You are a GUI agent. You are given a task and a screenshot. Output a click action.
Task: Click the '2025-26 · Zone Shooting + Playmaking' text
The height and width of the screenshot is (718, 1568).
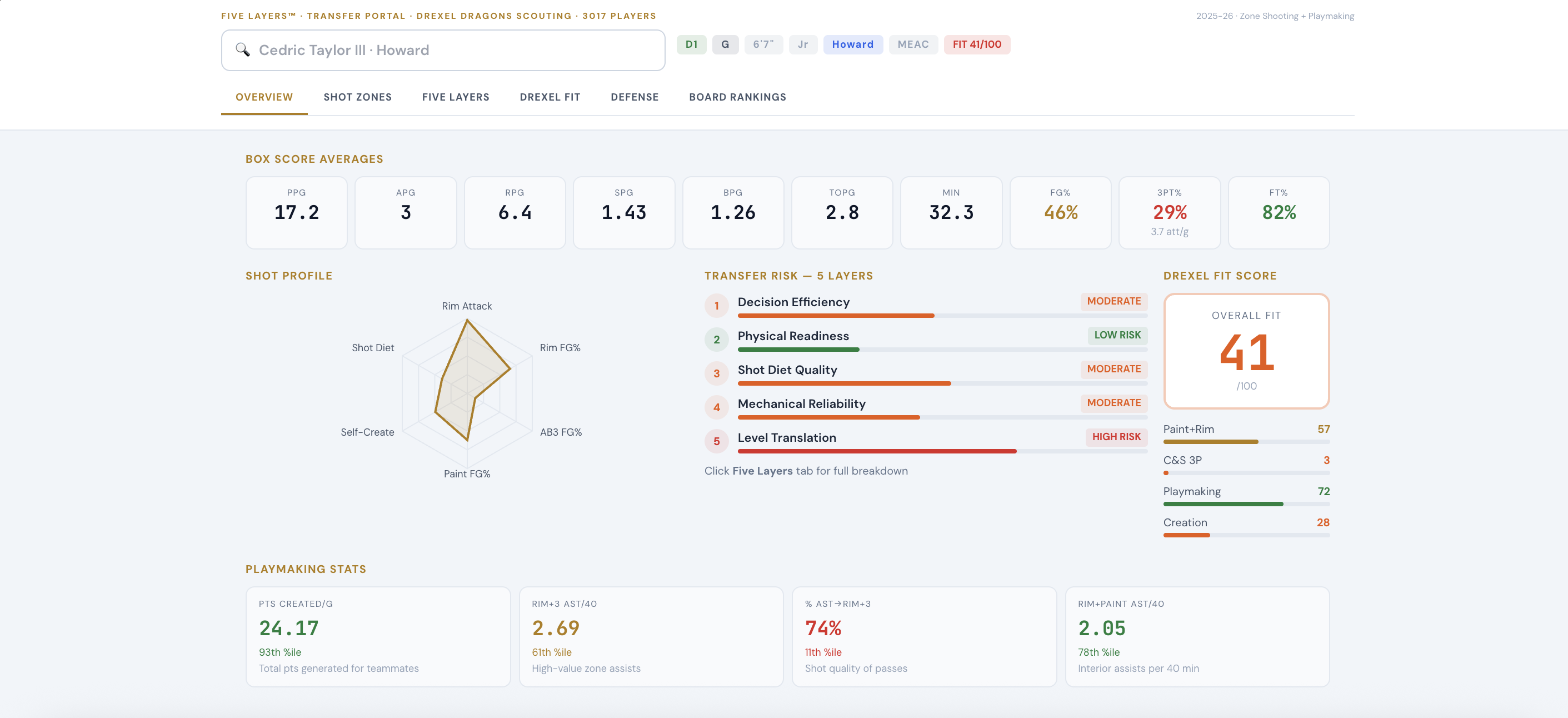(x=1275, y=16)
